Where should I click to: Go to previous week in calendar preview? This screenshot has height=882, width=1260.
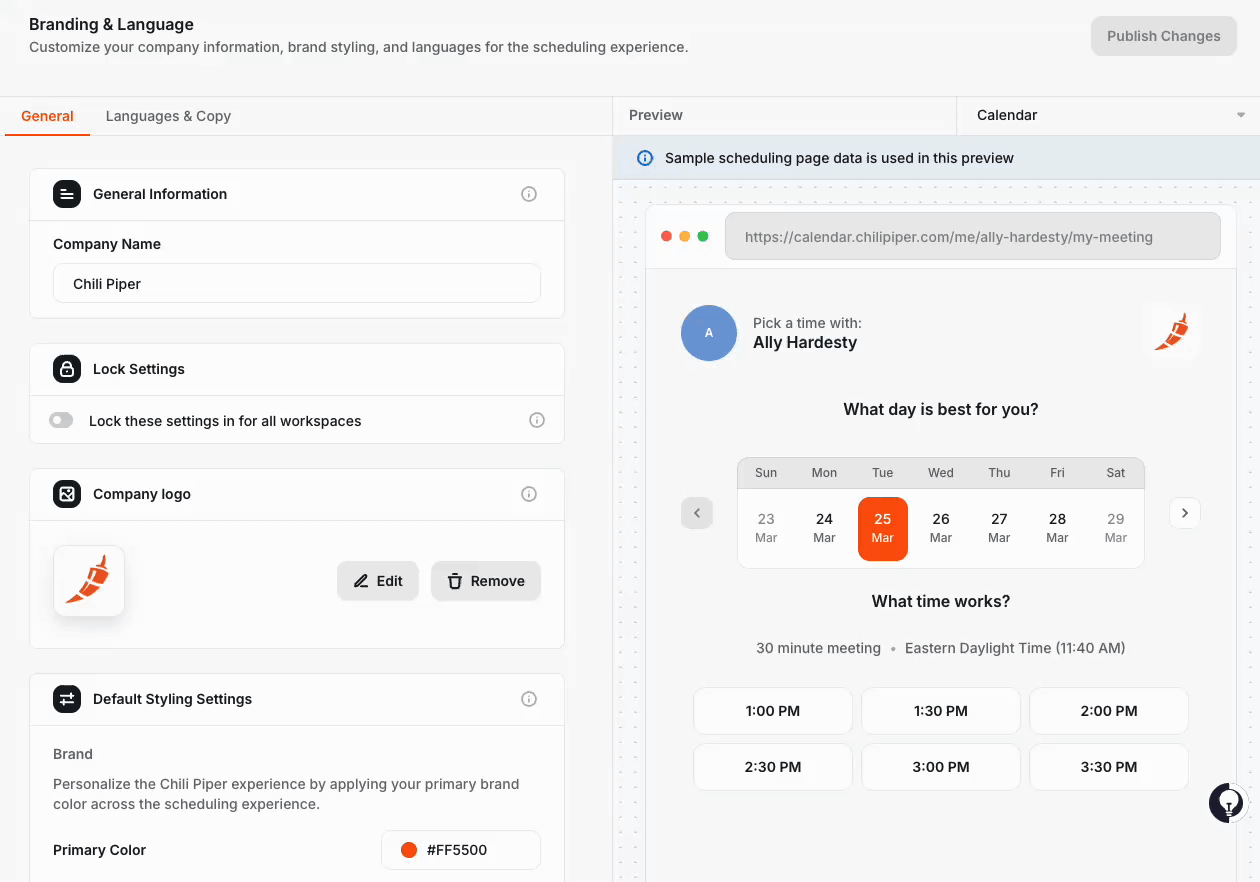click(x=697, y=513)
